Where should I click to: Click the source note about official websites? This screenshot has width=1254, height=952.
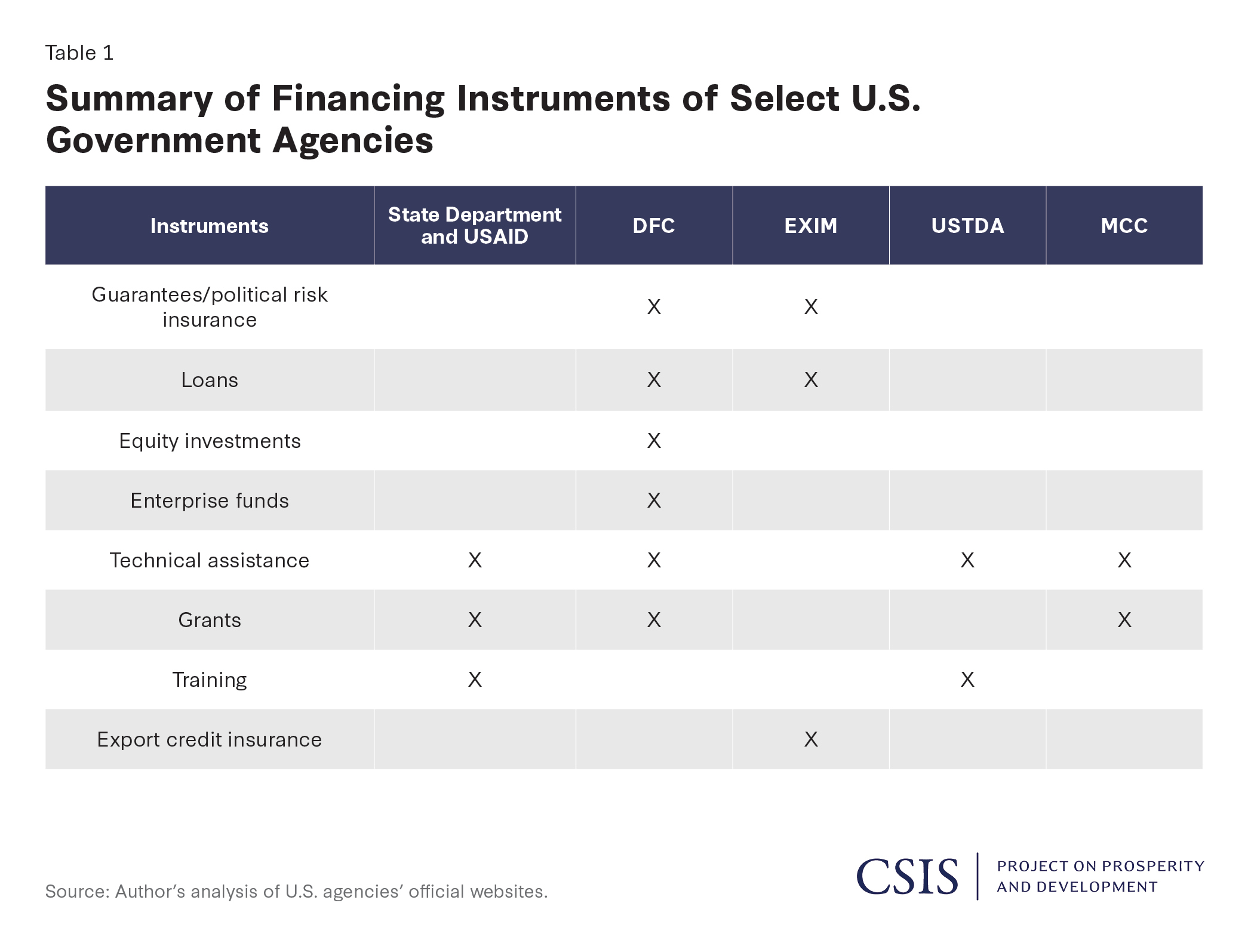(296, 891)
